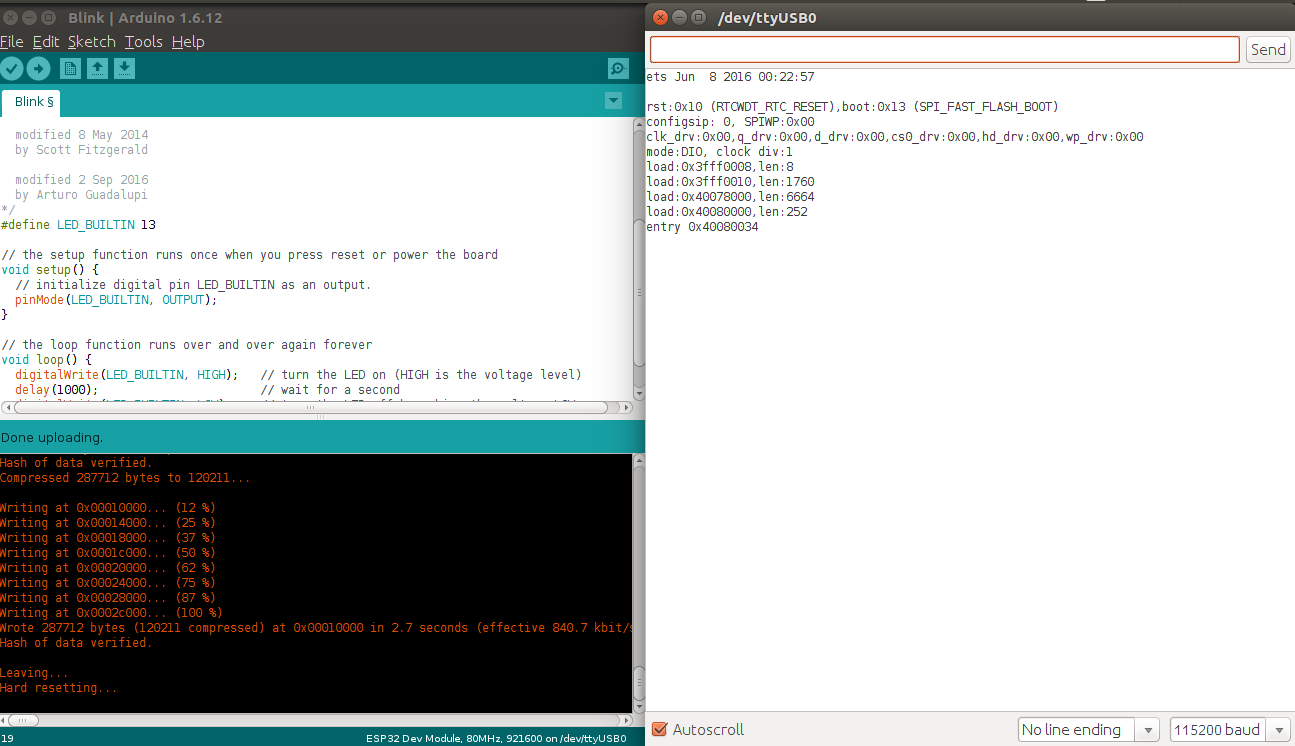
Task: Click the serial monitor text input field
Action: click(x=944, y=50)
